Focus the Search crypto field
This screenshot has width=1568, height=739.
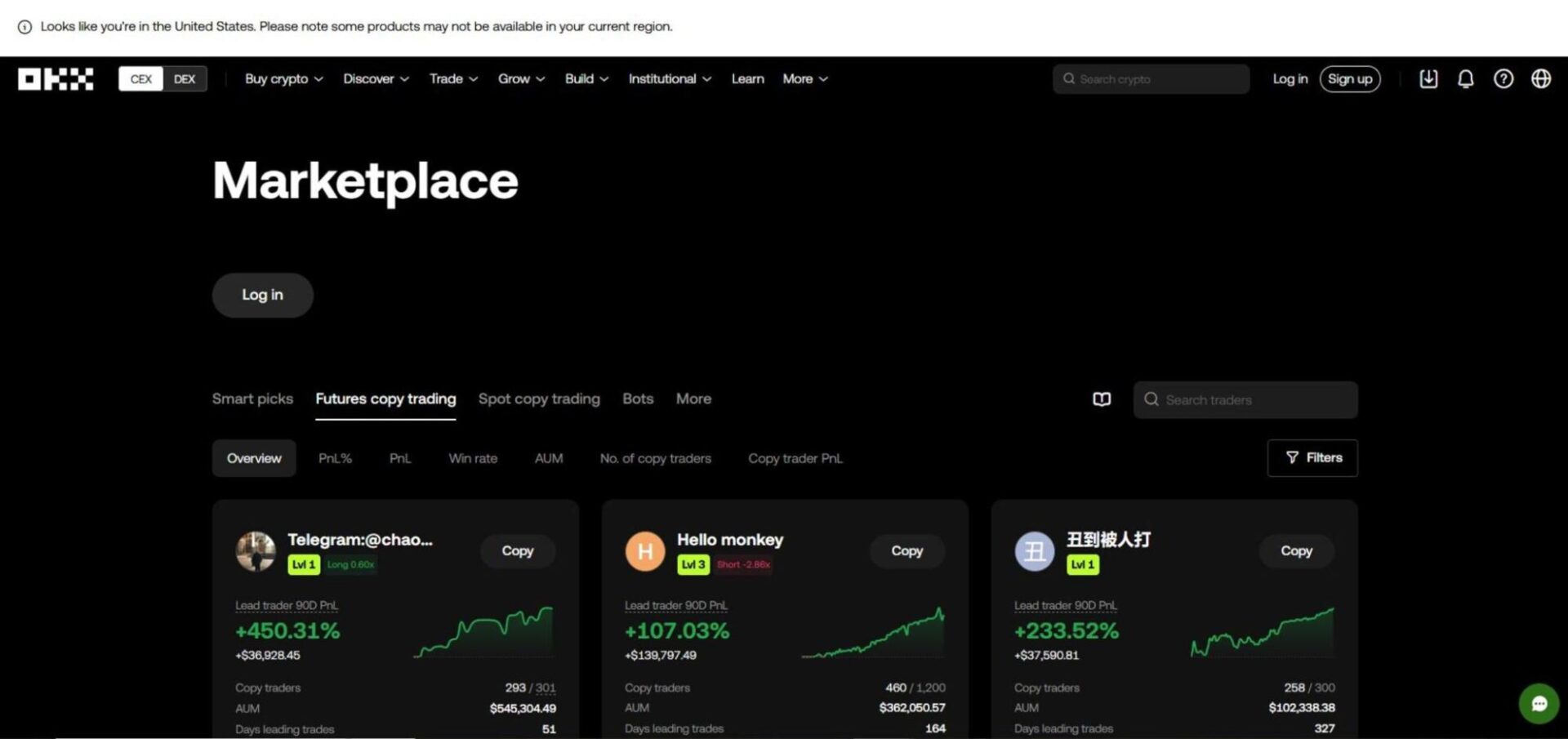1151,79
